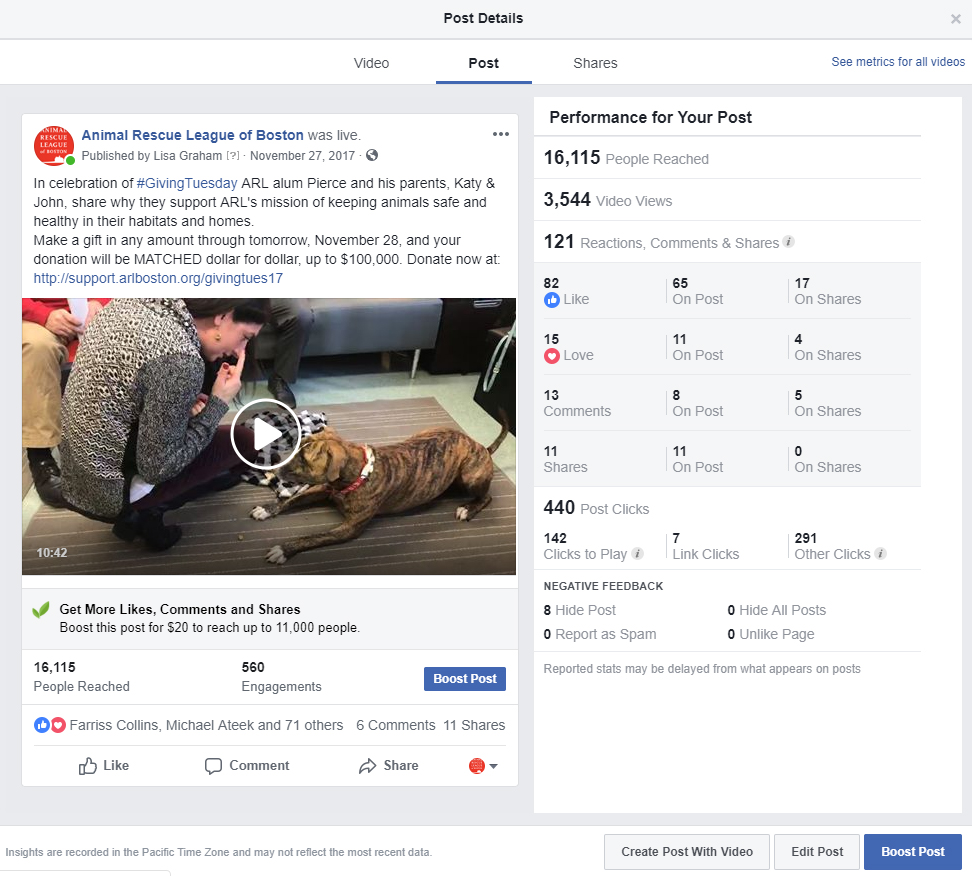Click the Edit Post button

(817, 852)
